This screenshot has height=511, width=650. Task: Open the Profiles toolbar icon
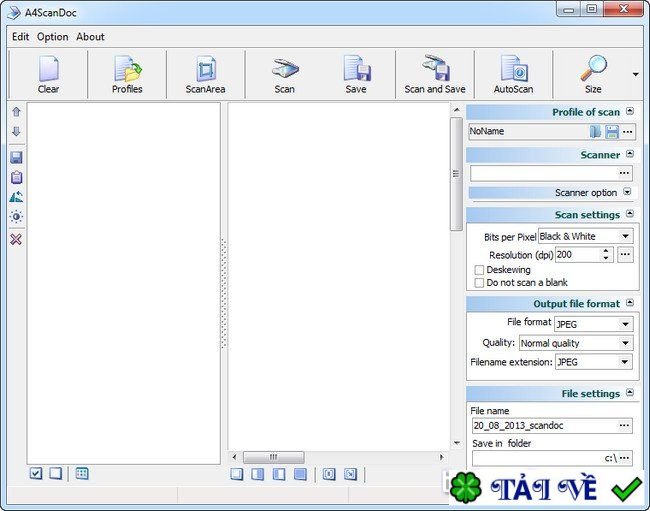point(127,75)
